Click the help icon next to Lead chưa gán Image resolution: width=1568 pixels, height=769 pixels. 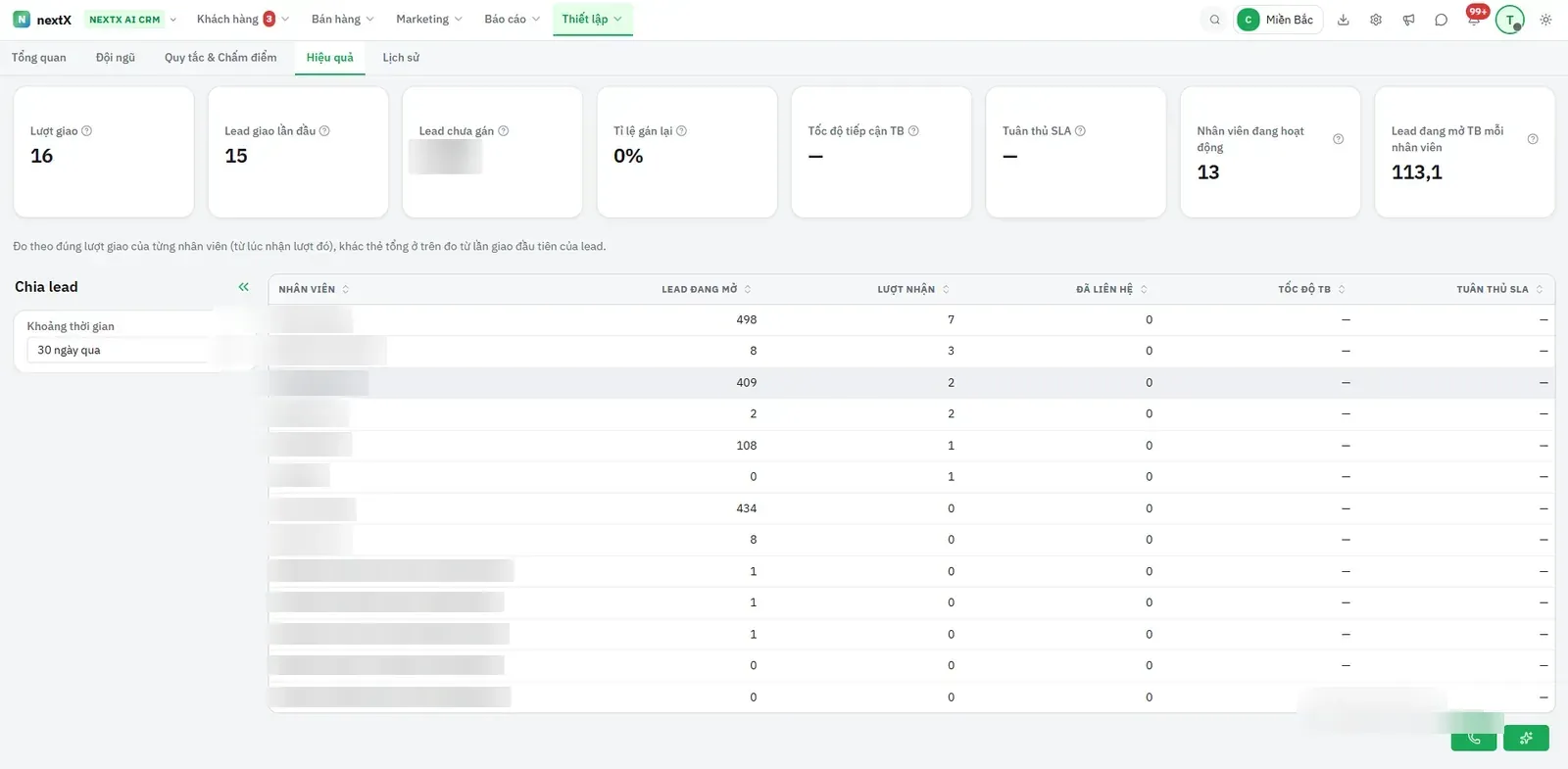pyautogui.click(x=503, y=131)
